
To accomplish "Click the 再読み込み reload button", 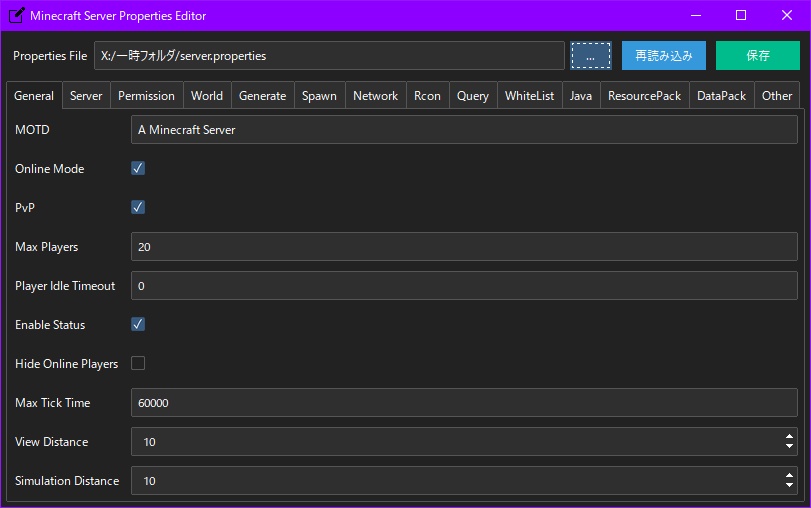I will pos(664,55).
